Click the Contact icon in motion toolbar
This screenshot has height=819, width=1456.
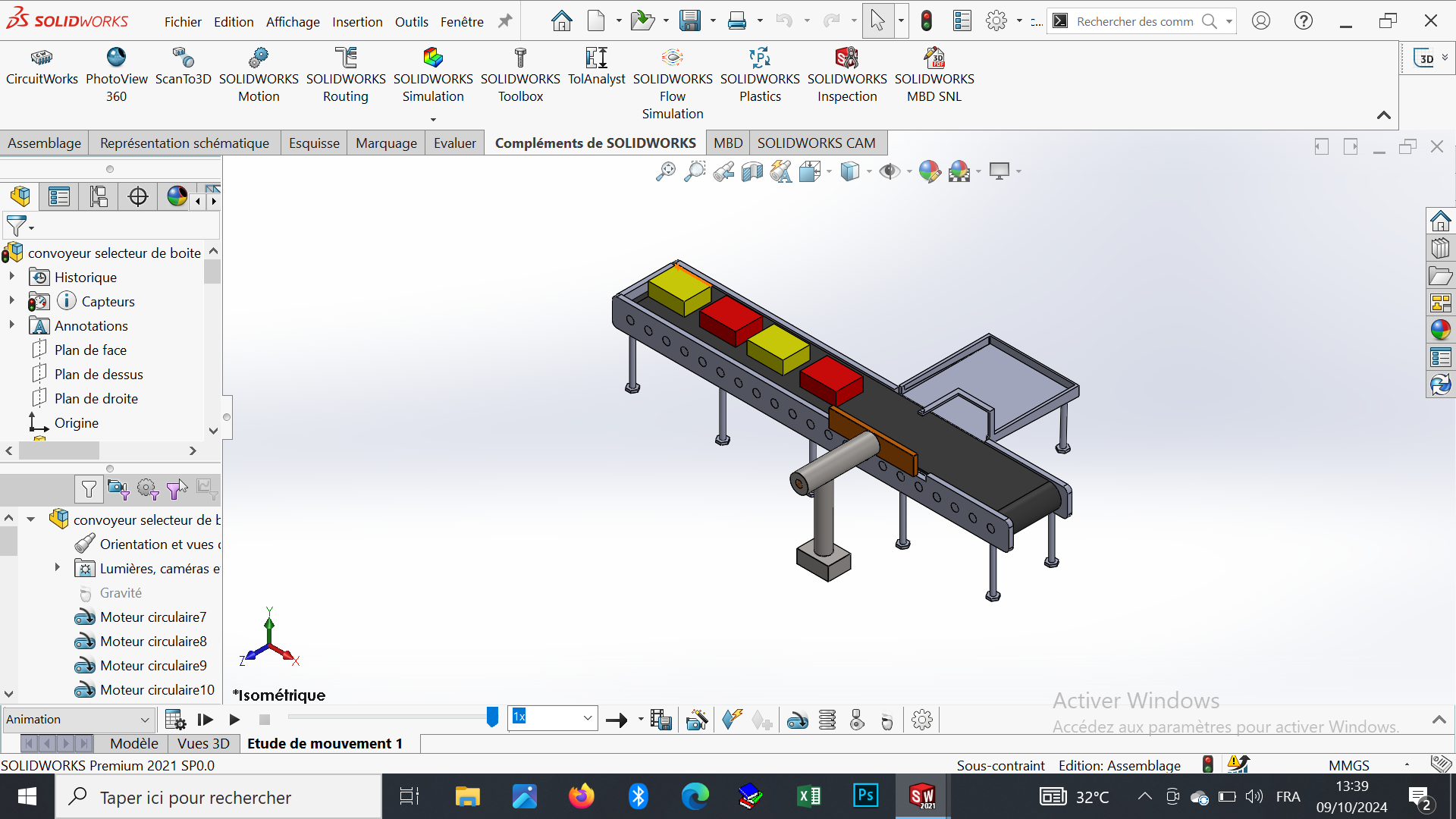pos(857,720)
